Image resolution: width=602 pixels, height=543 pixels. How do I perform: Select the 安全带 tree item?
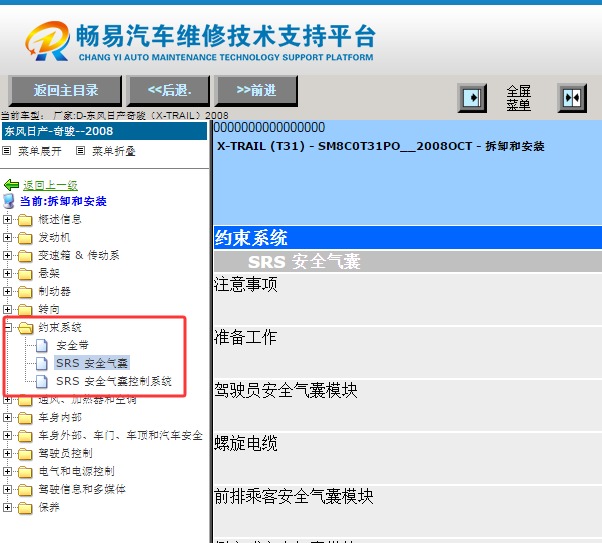(x=72, y=345)
